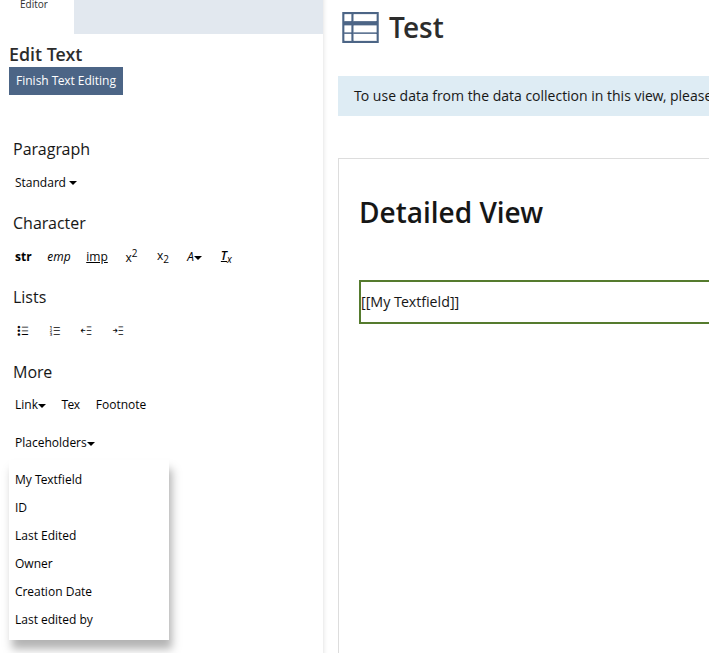
Task: Choose My Textfield placeholder from list
Action: click(49, 480)
